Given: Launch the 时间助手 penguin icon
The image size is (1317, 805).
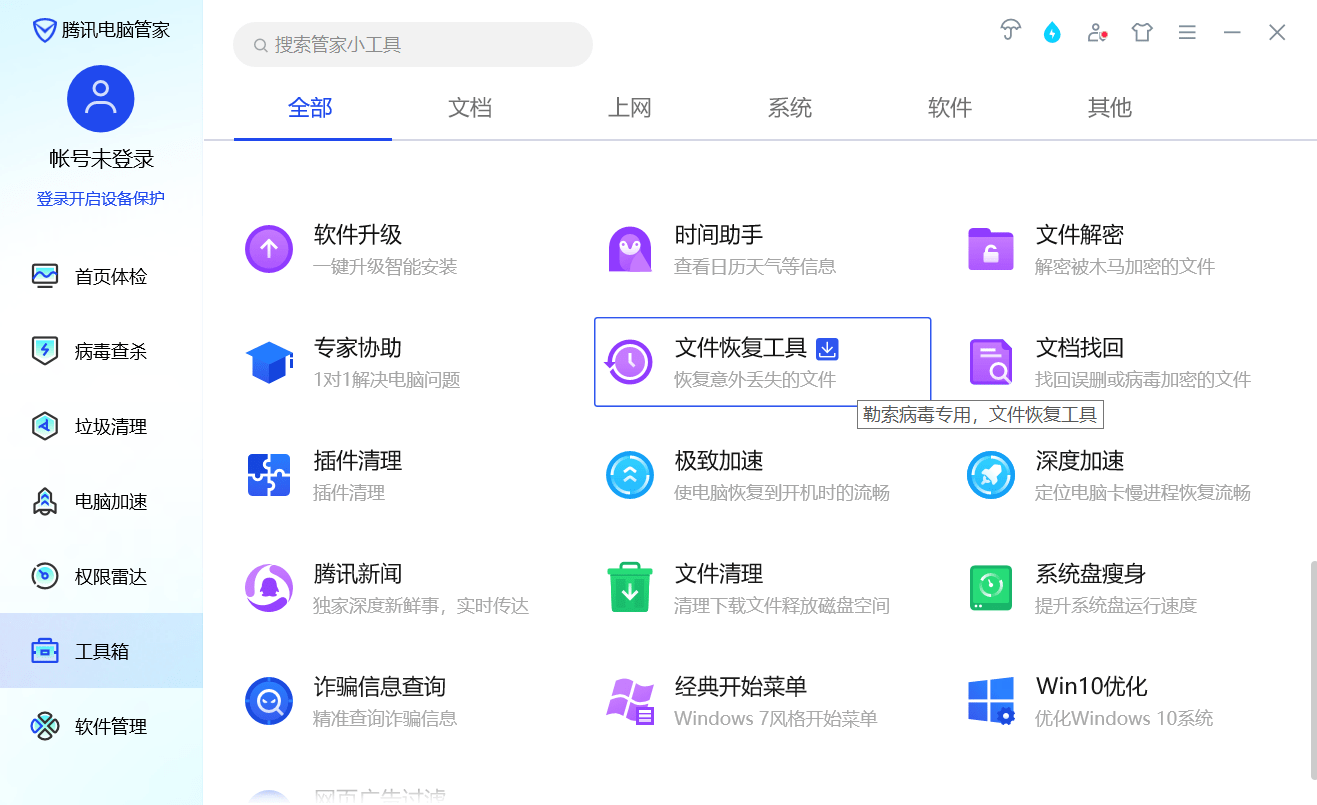Looking at the screenshot, I should (x=630, y=249).
